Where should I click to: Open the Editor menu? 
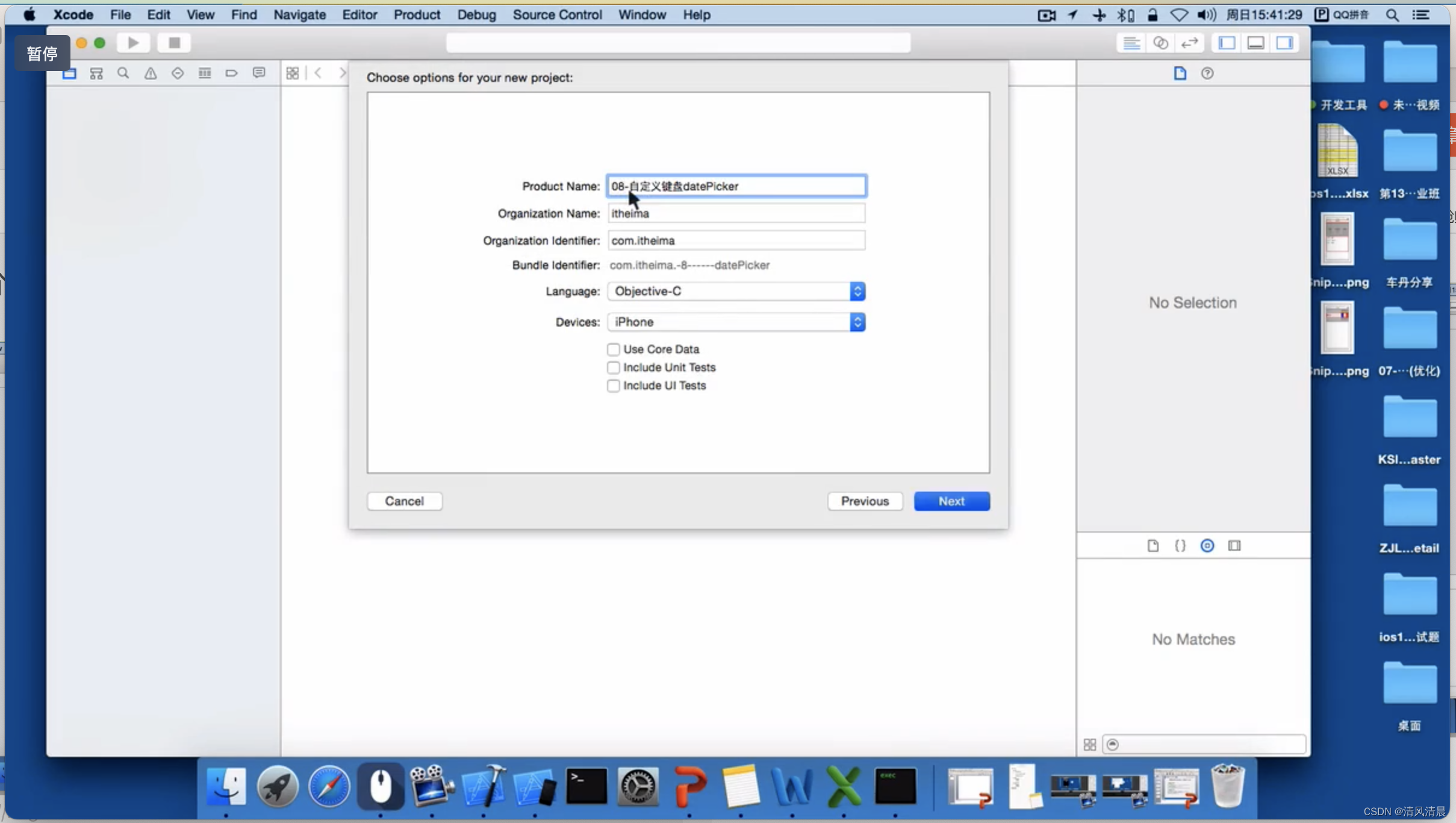point(359,14)
